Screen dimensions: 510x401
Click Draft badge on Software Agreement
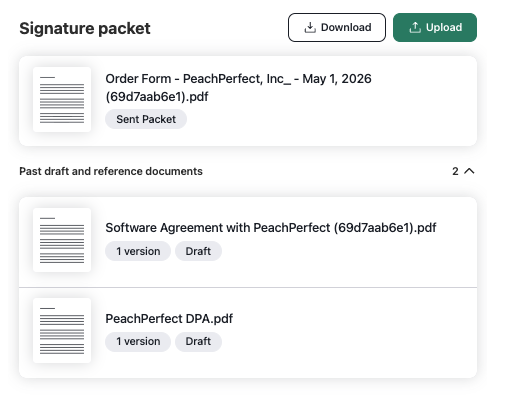[x=198, y=251]
